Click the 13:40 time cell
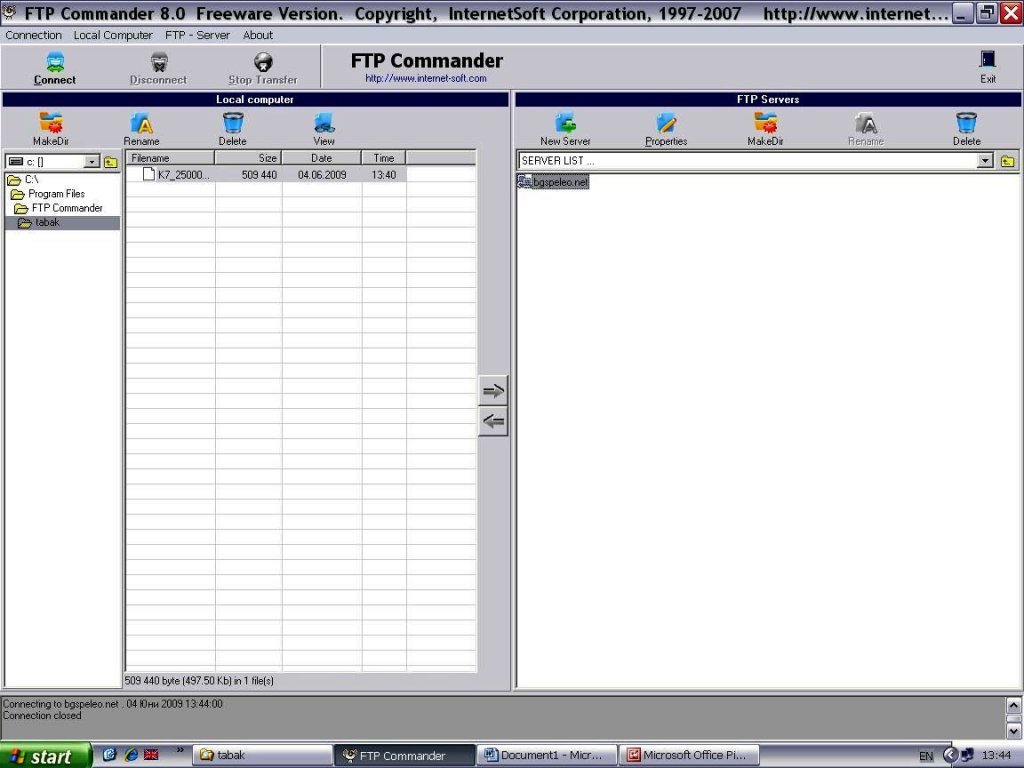This screenshot has width=1024, height=768. pyautogui.click(x=384, y=175)
